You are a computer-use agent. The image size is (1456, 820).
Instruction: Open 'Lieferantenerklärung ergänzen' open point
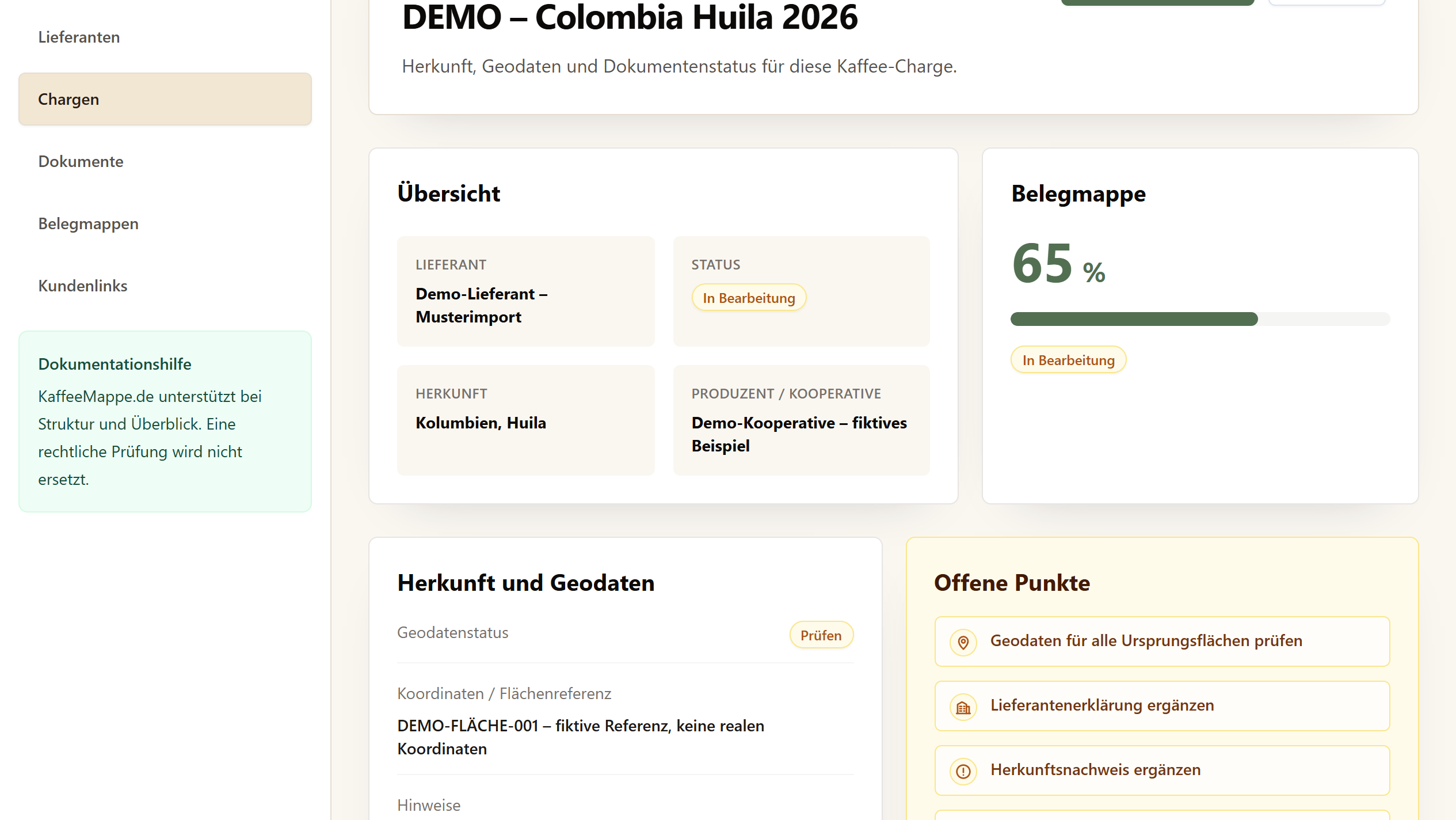(1162, 706)
